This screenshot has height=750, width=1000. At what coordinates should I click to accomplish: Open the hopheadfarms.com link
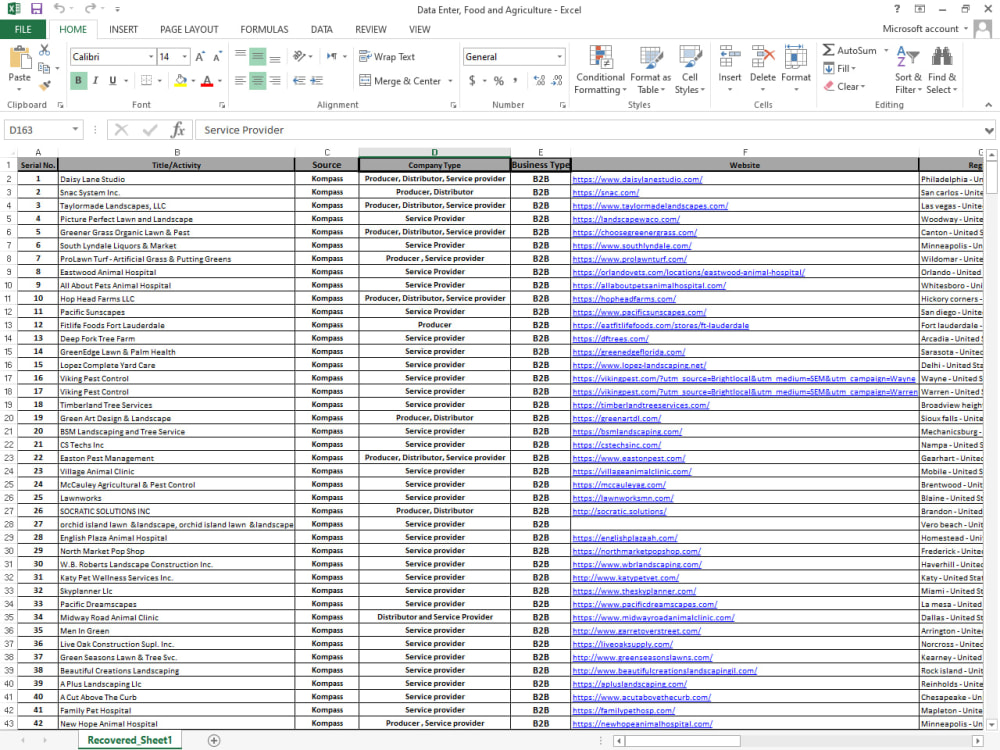tap(624, 298)
